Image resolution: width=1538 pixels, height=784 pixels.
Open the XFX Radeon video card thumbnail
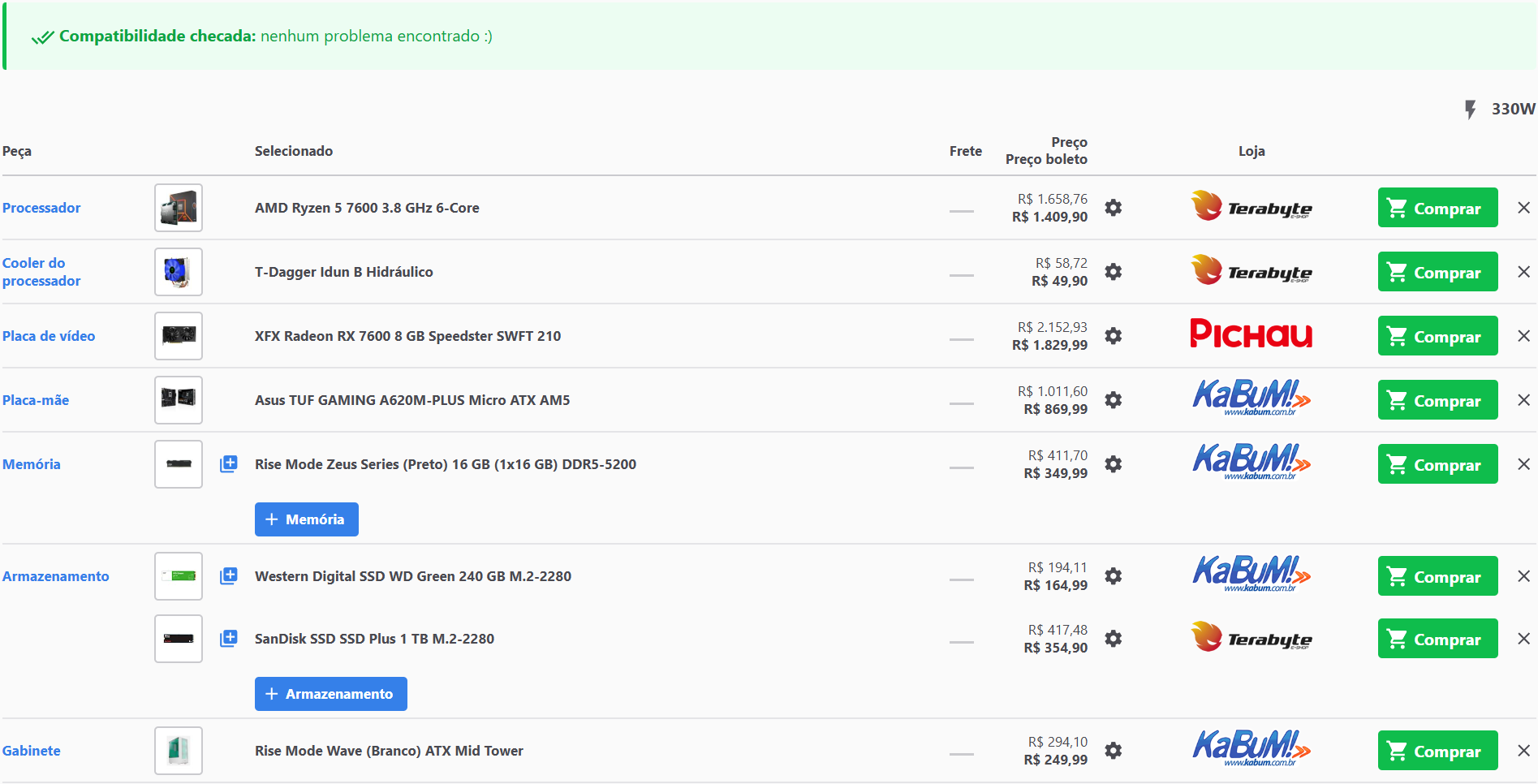click(179, 336)
